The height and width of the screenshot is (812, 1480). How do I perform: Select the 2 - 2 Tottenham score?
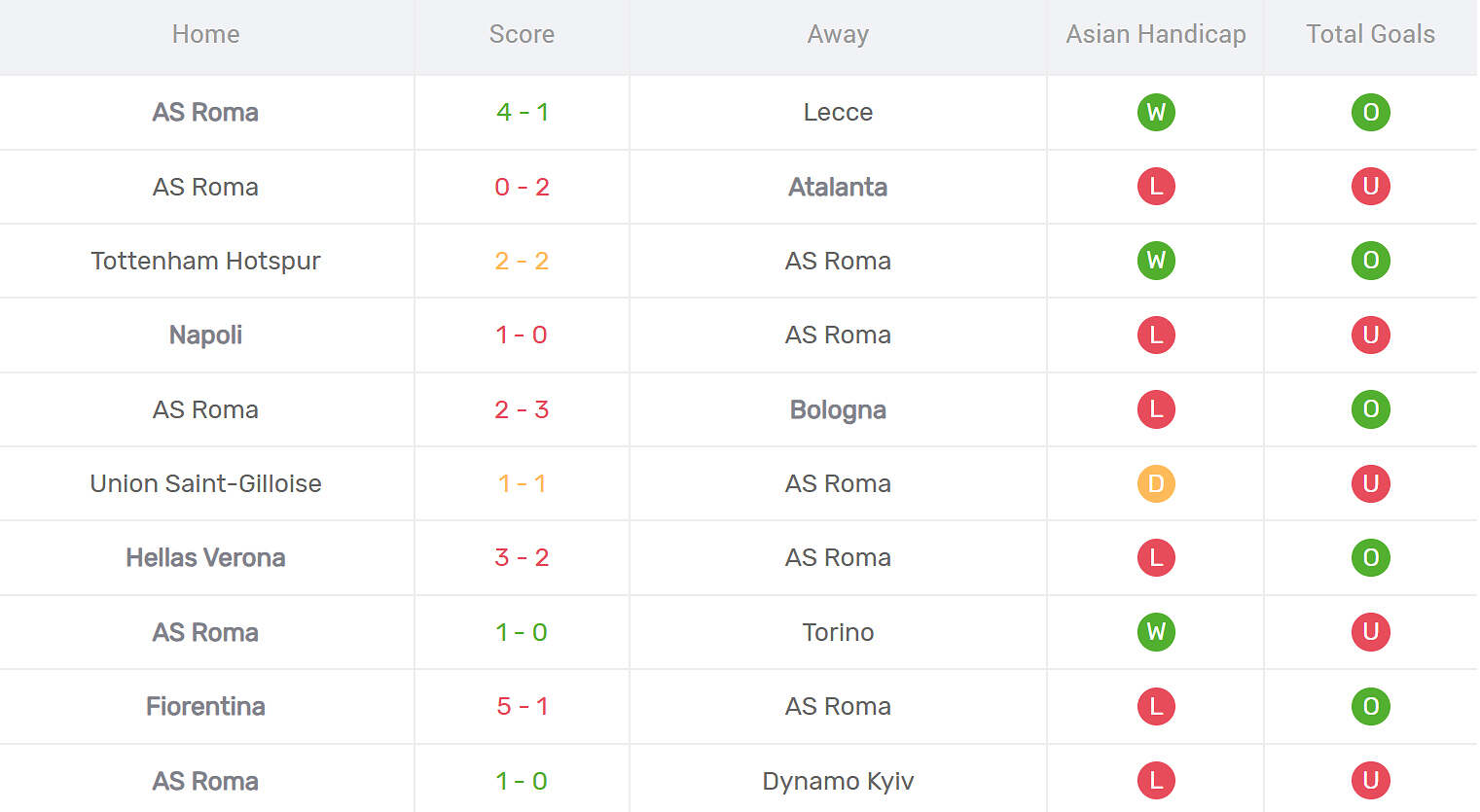tap(523, 261)
